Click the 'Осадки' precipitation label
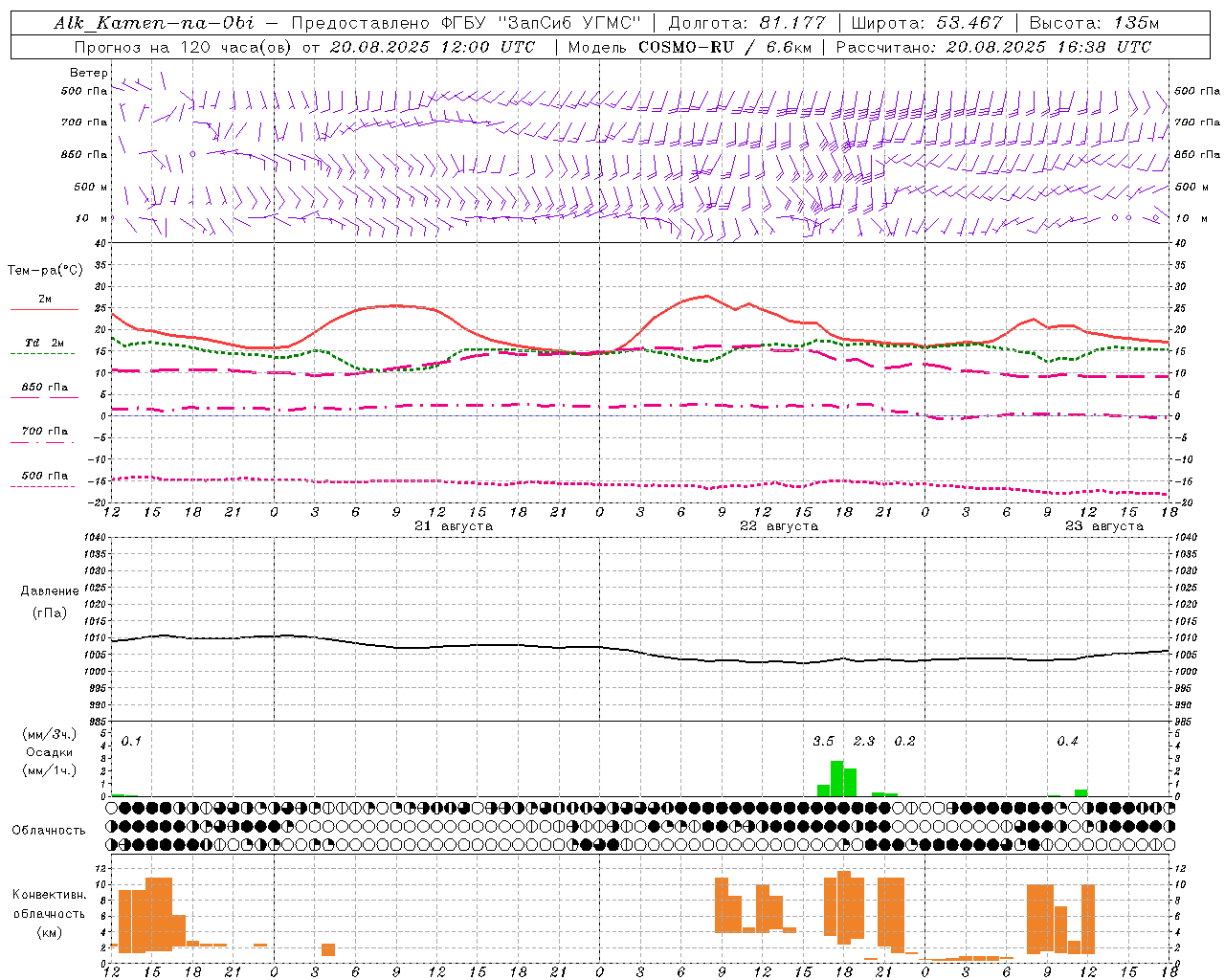 click(50, 752)
